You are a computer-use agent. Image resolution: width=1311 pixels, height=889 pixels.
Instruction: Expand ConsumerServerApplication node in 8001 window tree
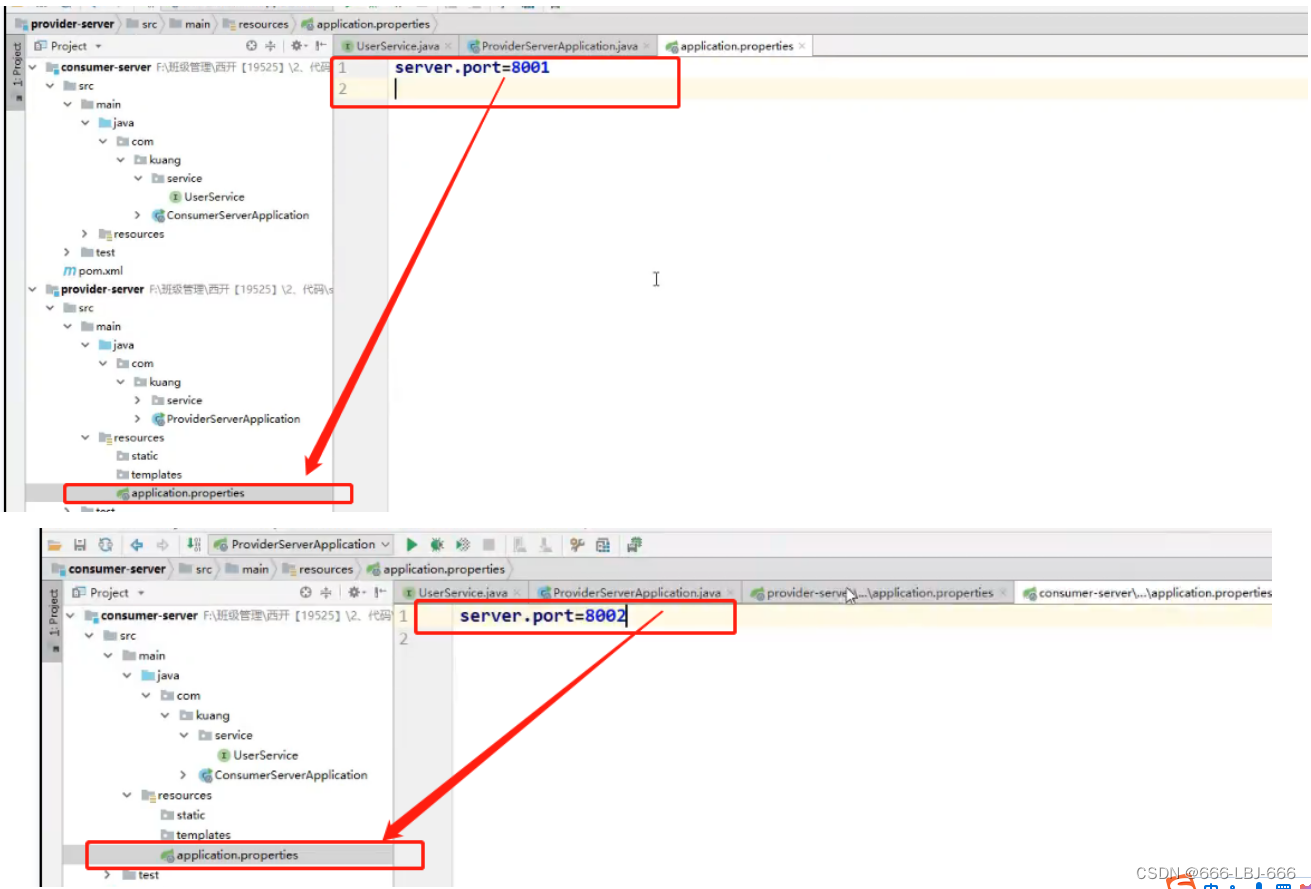coord(137,215)
